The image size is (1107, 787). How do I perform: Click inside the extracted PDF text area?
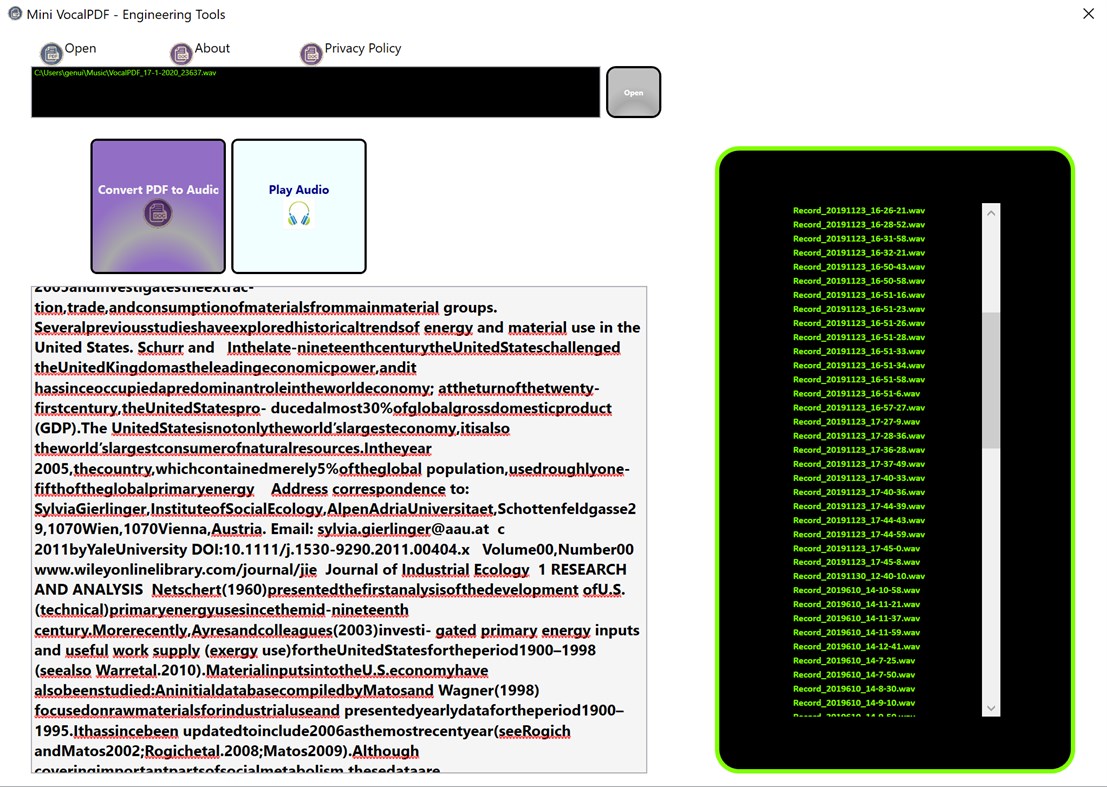coord(340,530)
